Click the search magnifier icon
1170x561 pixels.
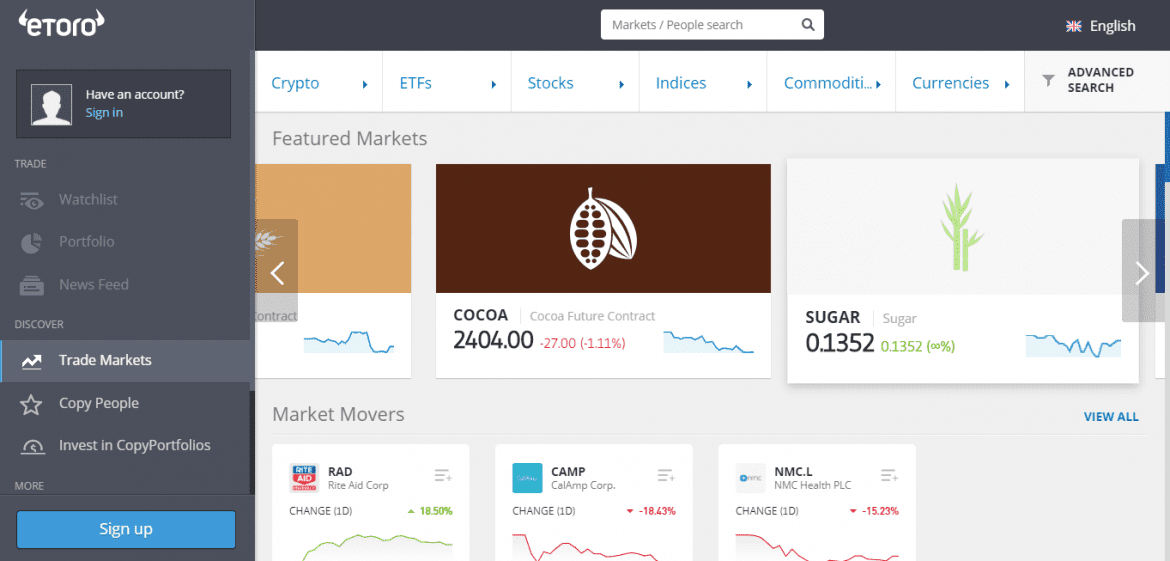pos(808,25)
